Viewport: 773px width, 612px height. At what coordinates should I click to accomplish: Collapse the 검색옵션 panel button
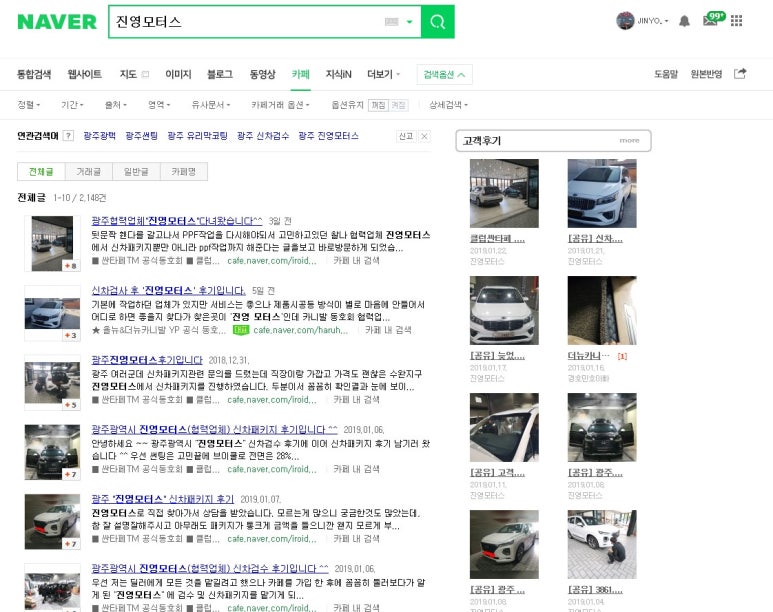pos(444,74)
